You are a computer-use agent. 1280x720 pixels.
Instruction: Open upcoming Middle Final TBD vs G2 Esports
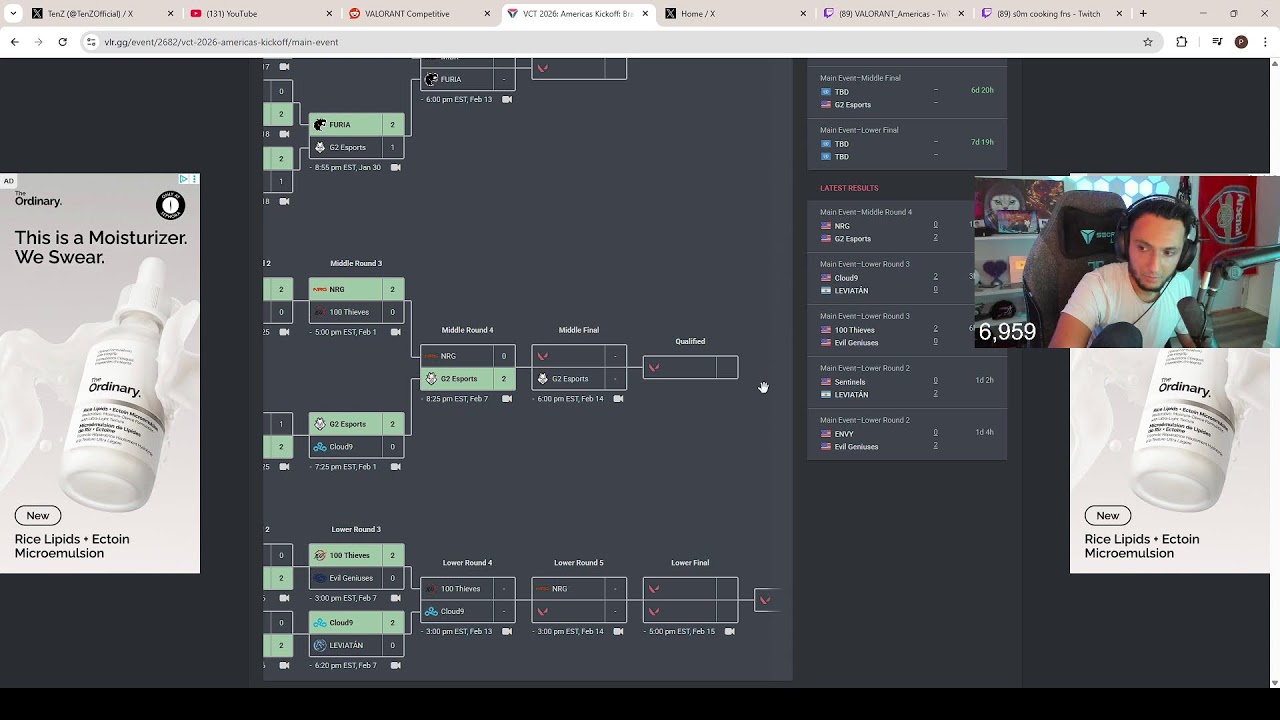907,91
